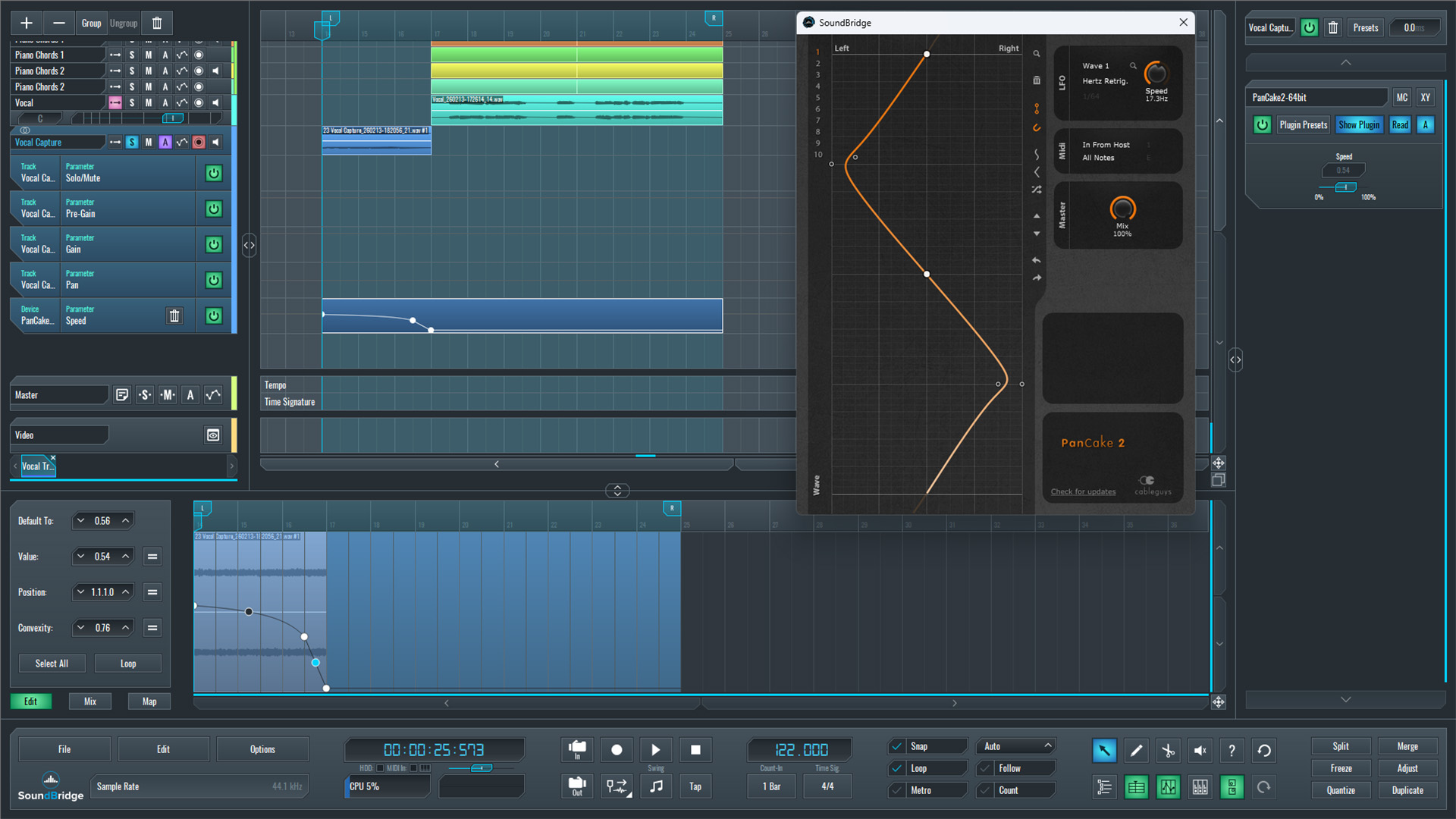
Task: Adjust the PanCake LFO Speed knob
Action: coord(1156,74)
